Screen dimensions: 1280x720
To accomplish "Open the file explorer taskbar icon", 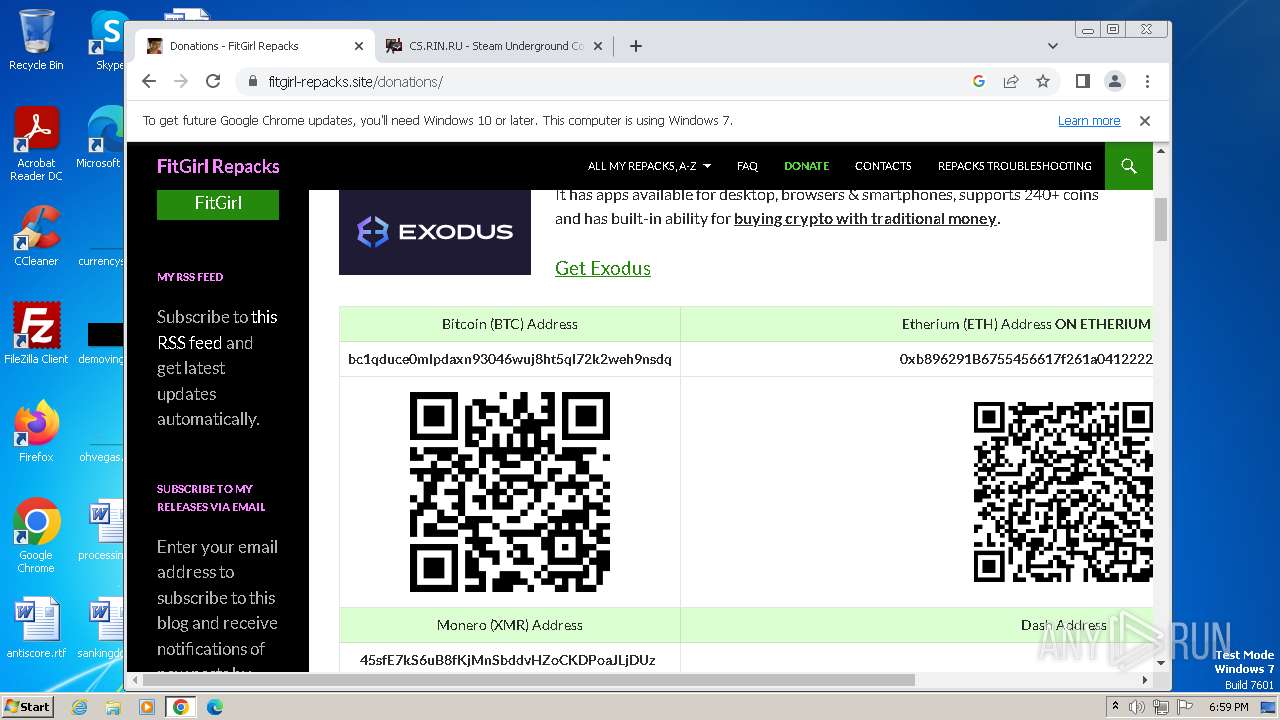I will click(x=113, y=707).
